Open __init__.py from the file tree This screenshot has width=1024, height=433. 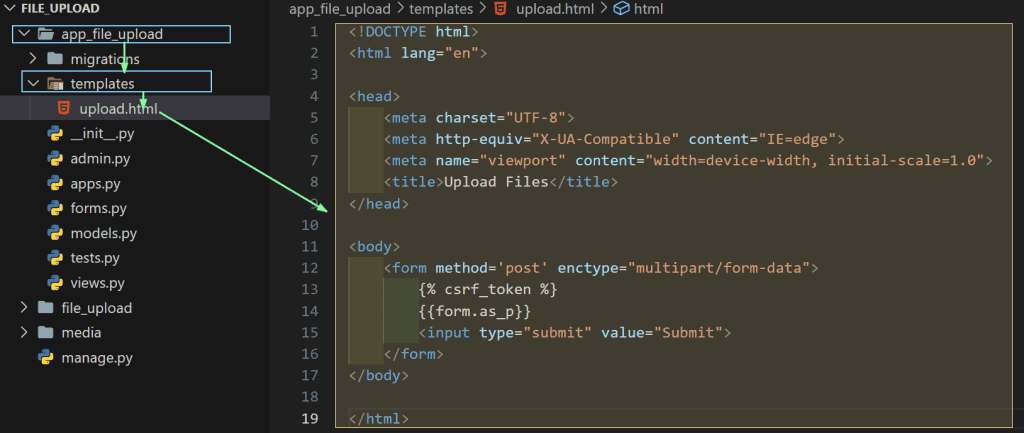(x=102, y=134)
